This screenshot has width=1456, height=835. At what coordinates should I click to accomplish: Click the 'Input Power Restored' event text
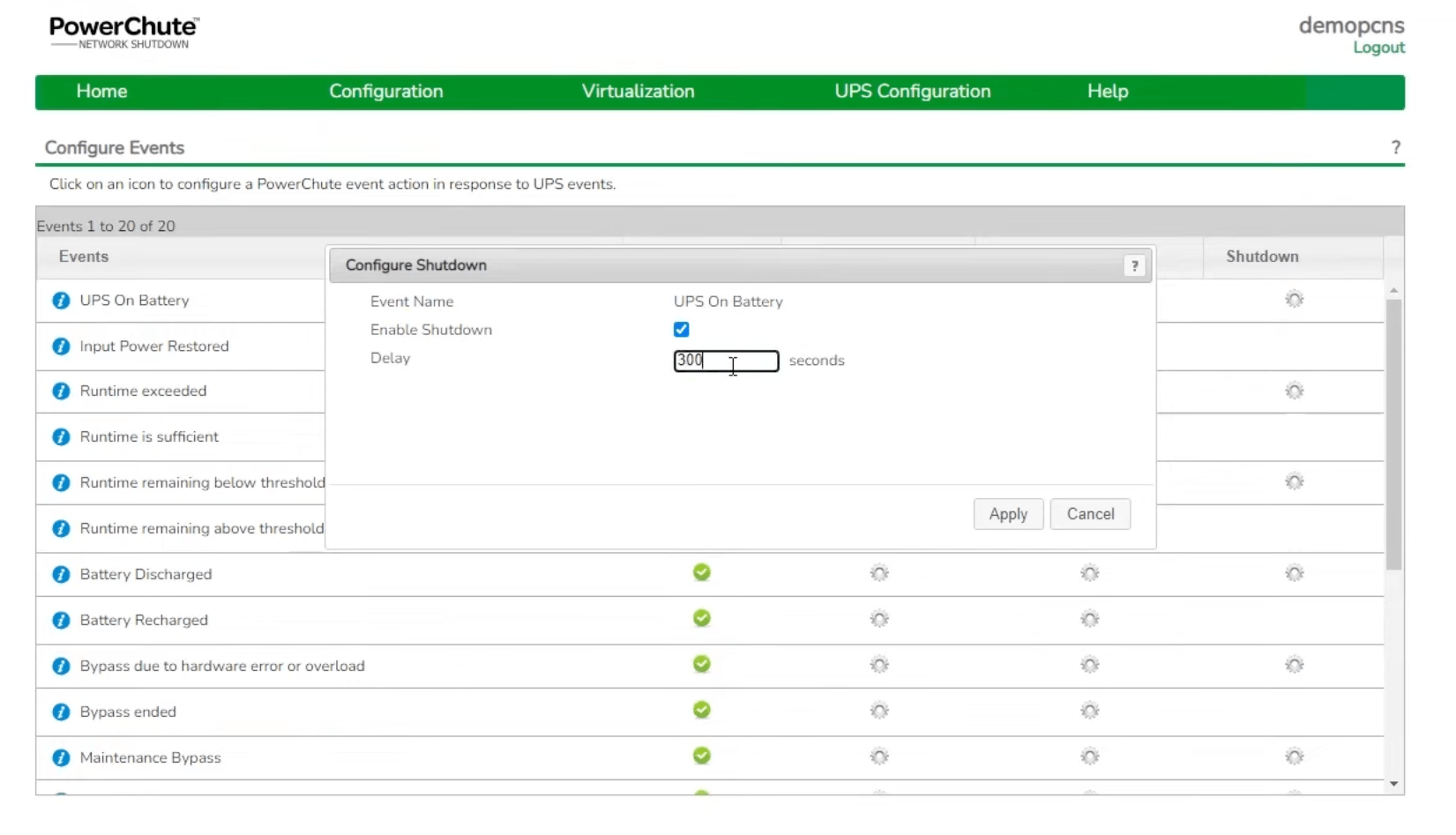click(x=154, y=347)
